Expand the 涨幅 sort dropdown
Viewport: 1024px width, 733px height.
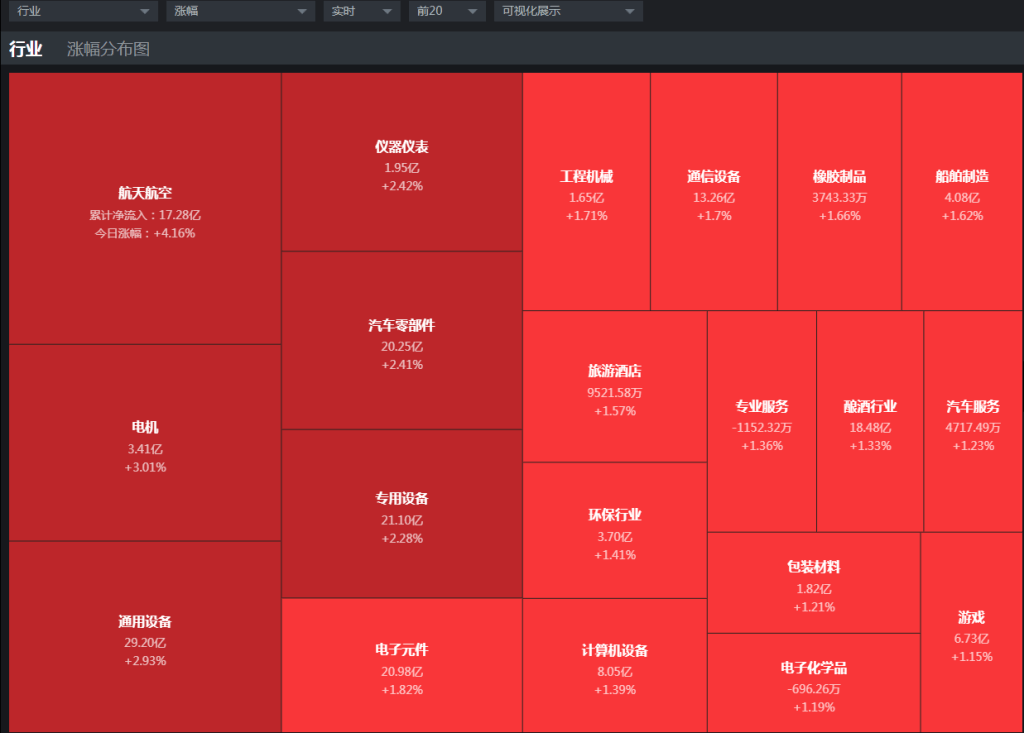(240, 11)
